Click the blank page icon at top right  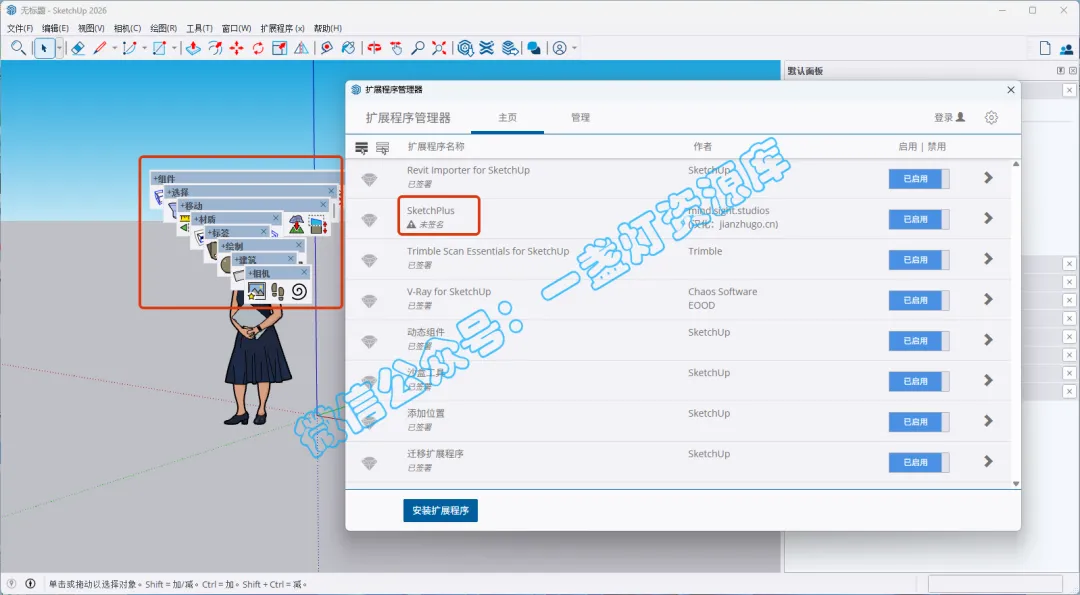[x=1045, y=48]
